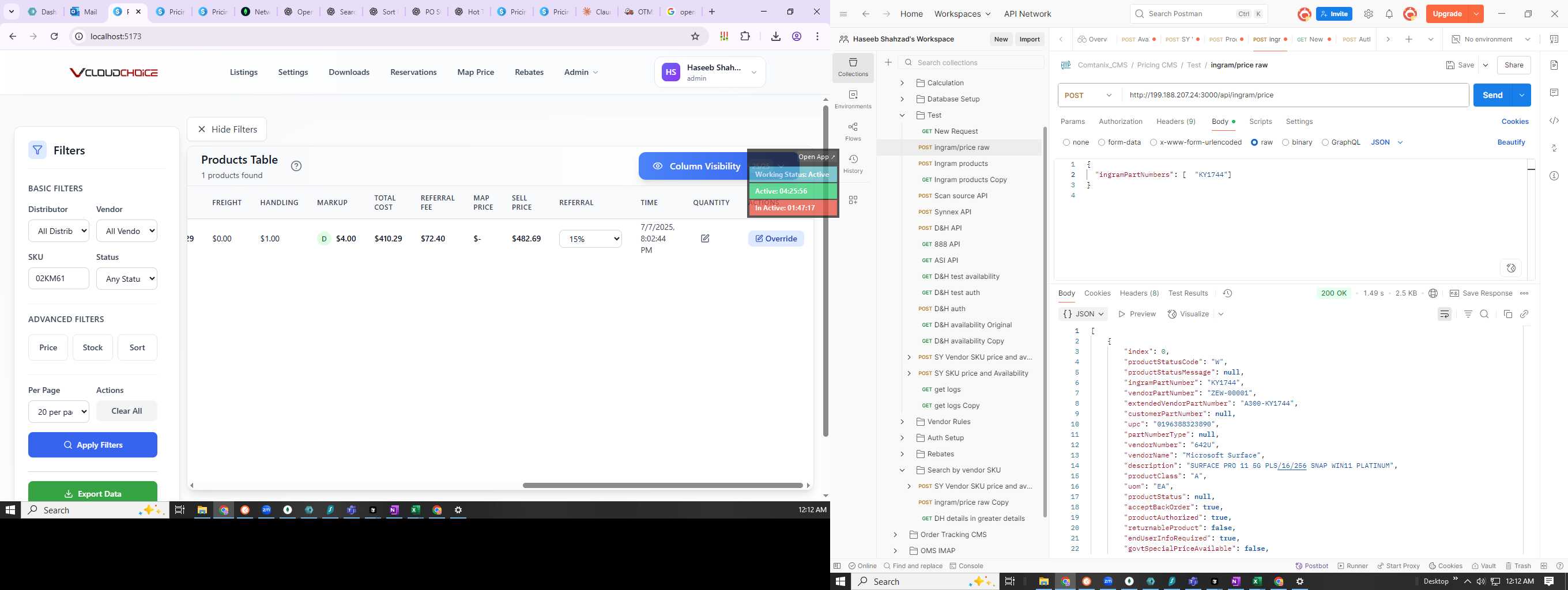
Task: Click the help question mark beside Products Table
Action: click(296, 166)
